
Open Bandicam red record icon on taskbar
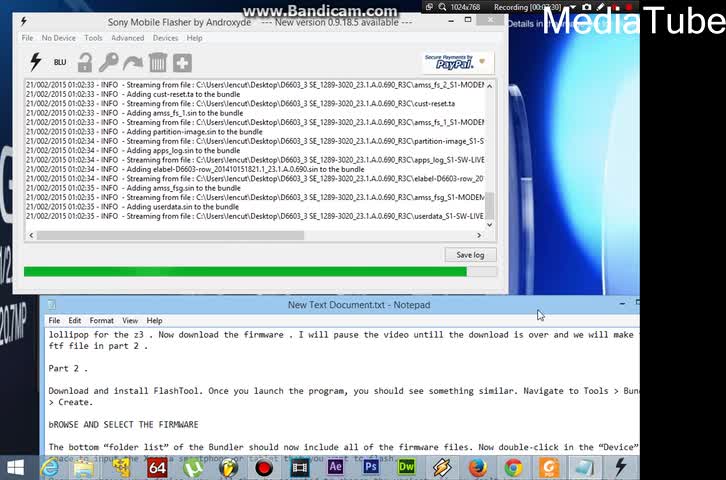[x=264, y=468]
